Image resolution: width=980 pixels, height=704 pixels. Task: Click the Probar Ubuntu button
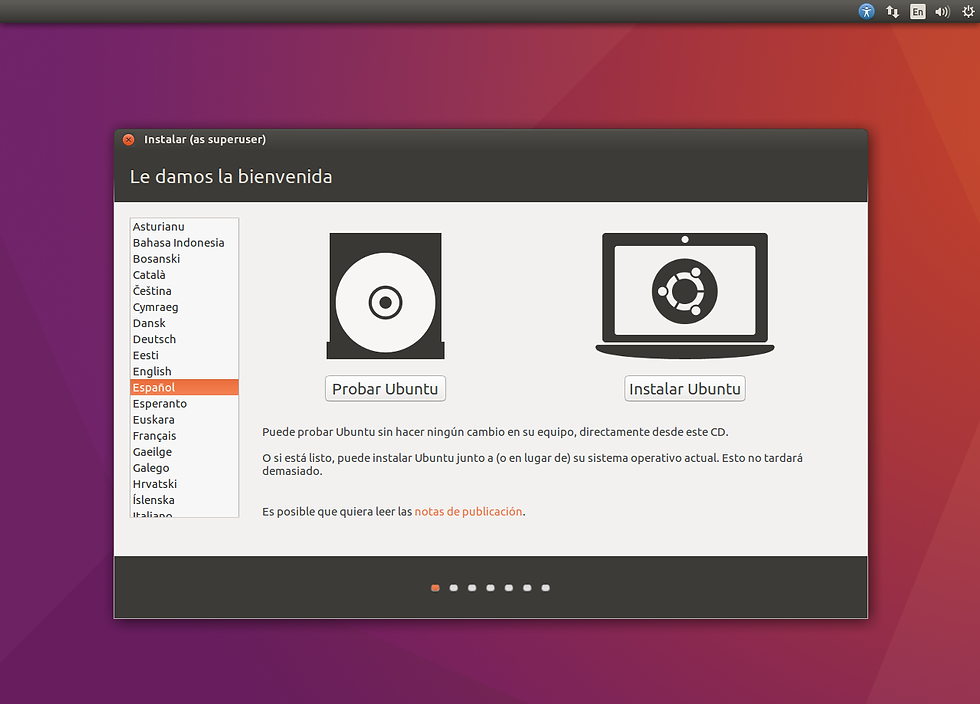tap(385, 389)
